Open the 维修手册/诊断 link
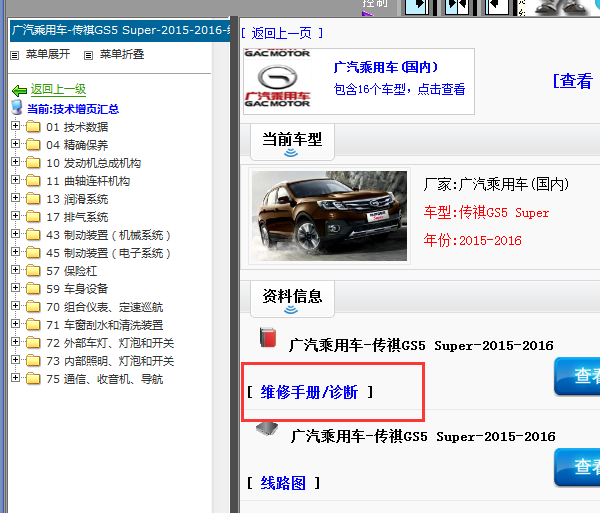 [x=309, y=392]
